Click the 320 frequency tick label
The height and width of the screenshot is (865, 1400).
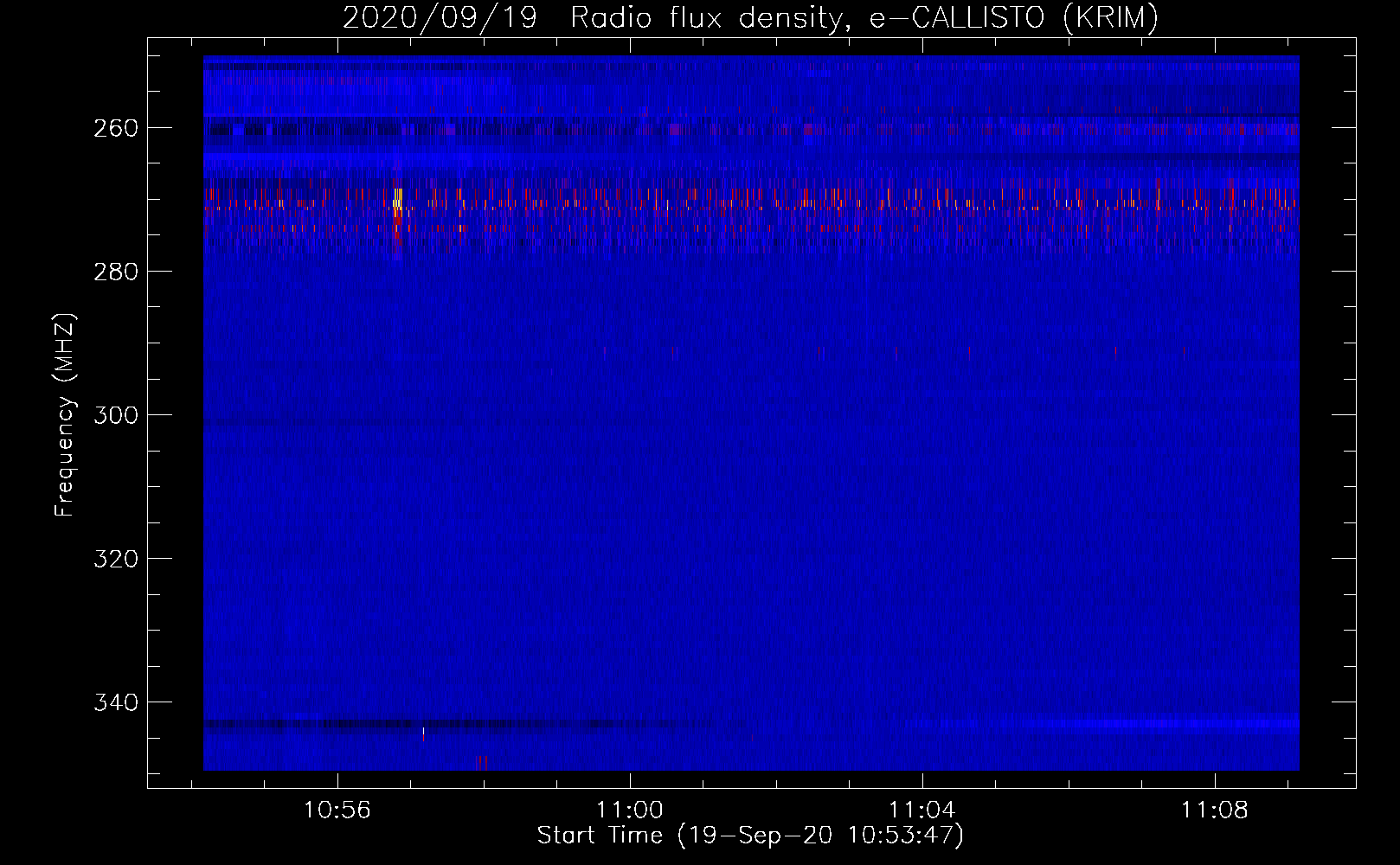116,559
